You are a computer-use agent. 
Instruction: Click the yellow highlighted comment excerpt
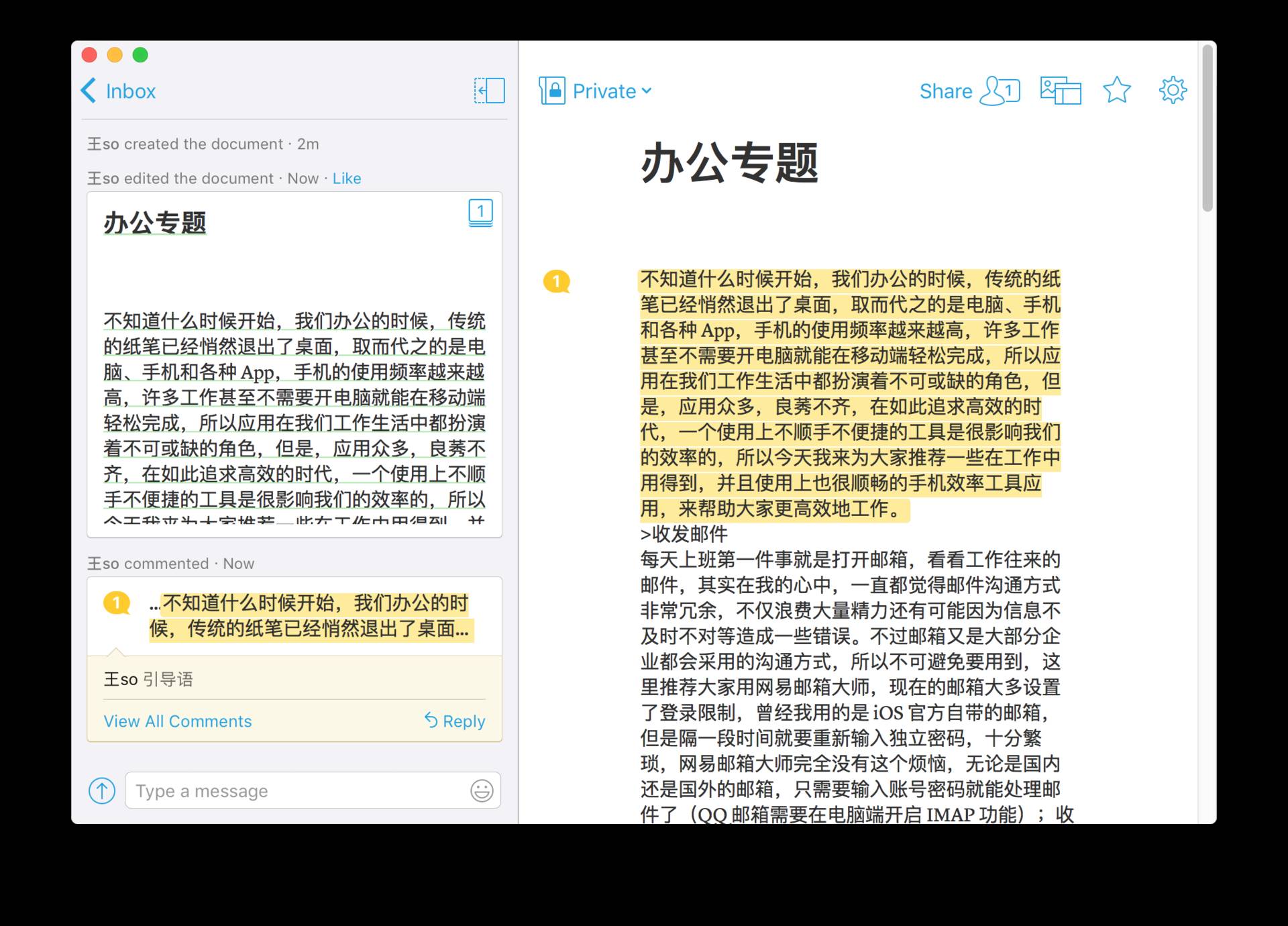point(310,616)
